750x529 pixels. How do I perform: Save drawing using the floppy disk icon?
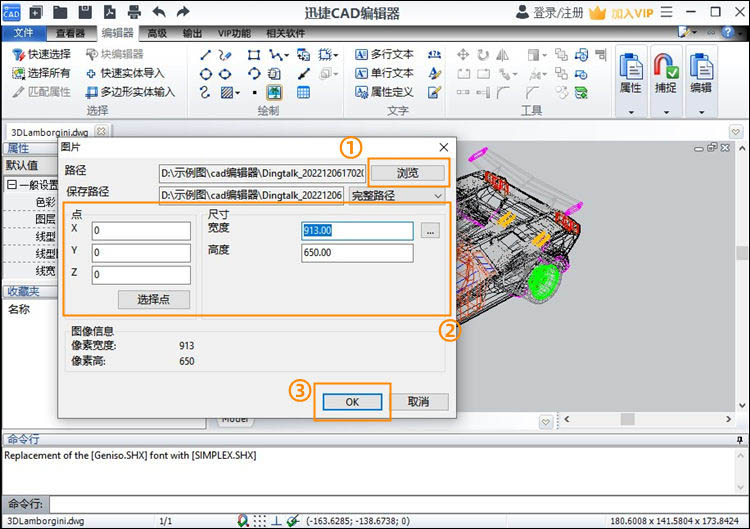click(85, 11)
